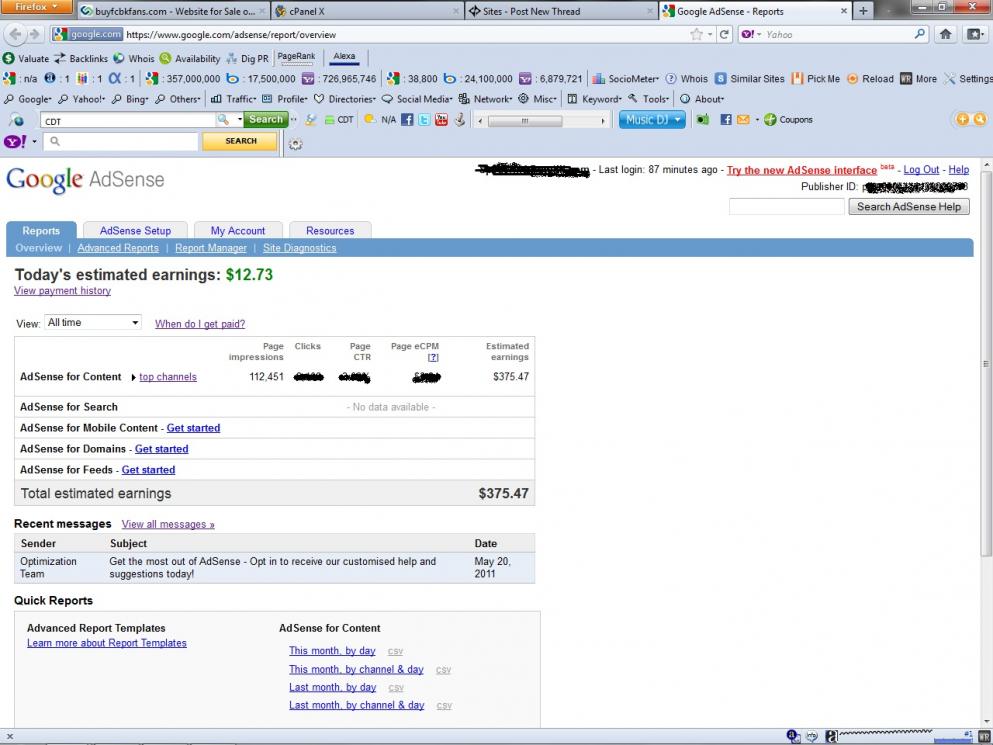The width and height of the screenshot is (993, 745).
Task: Click the orange magnifier toolbar icon
Action: click(980, 119)
